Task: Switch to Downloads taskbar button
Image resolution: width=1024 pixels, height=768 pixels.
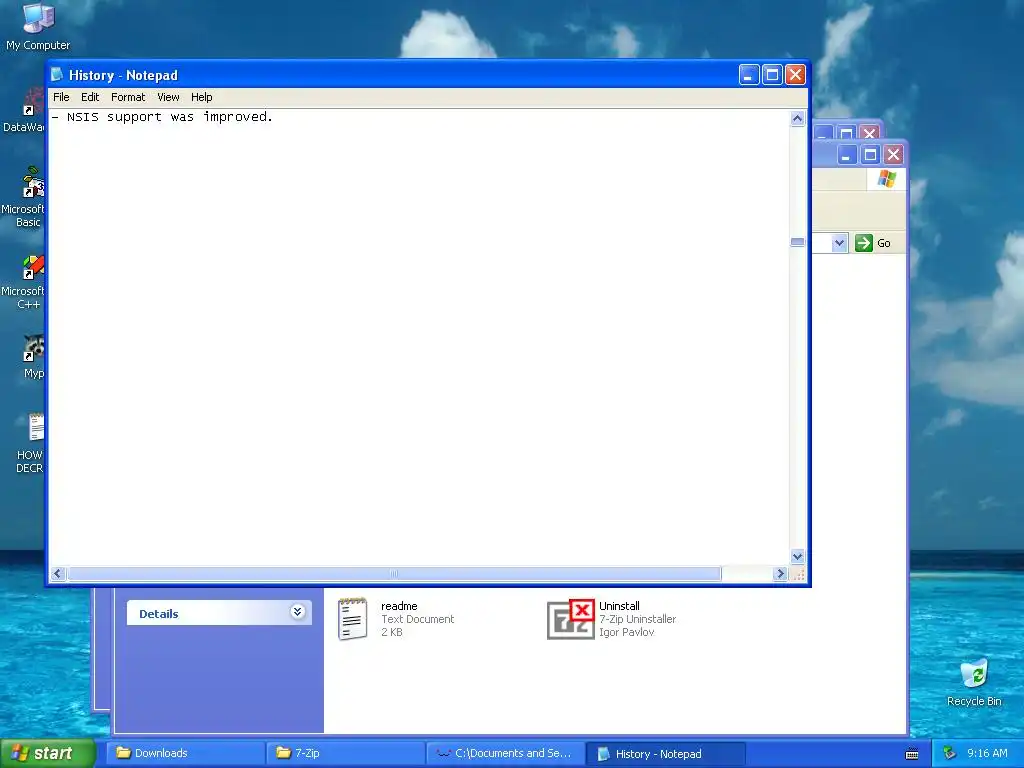Action: coord(185,753)
